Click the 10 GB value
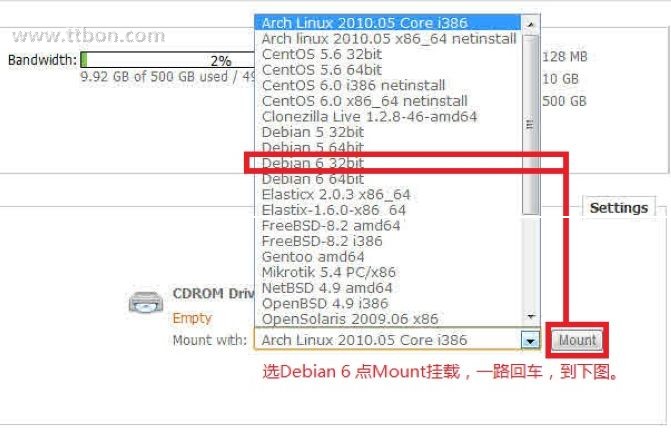The width and height of the screenshot is (671, 435). click(x=560, y=79)
